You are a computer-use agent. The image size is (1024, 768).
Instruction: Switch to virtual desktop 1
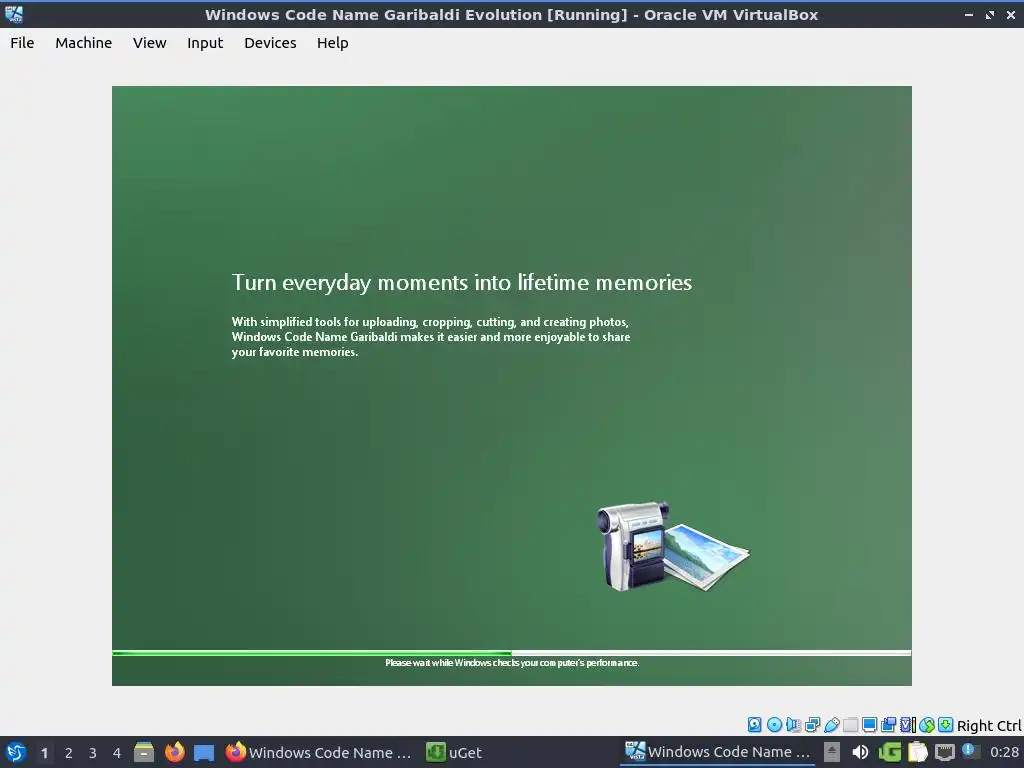point(44,753)
